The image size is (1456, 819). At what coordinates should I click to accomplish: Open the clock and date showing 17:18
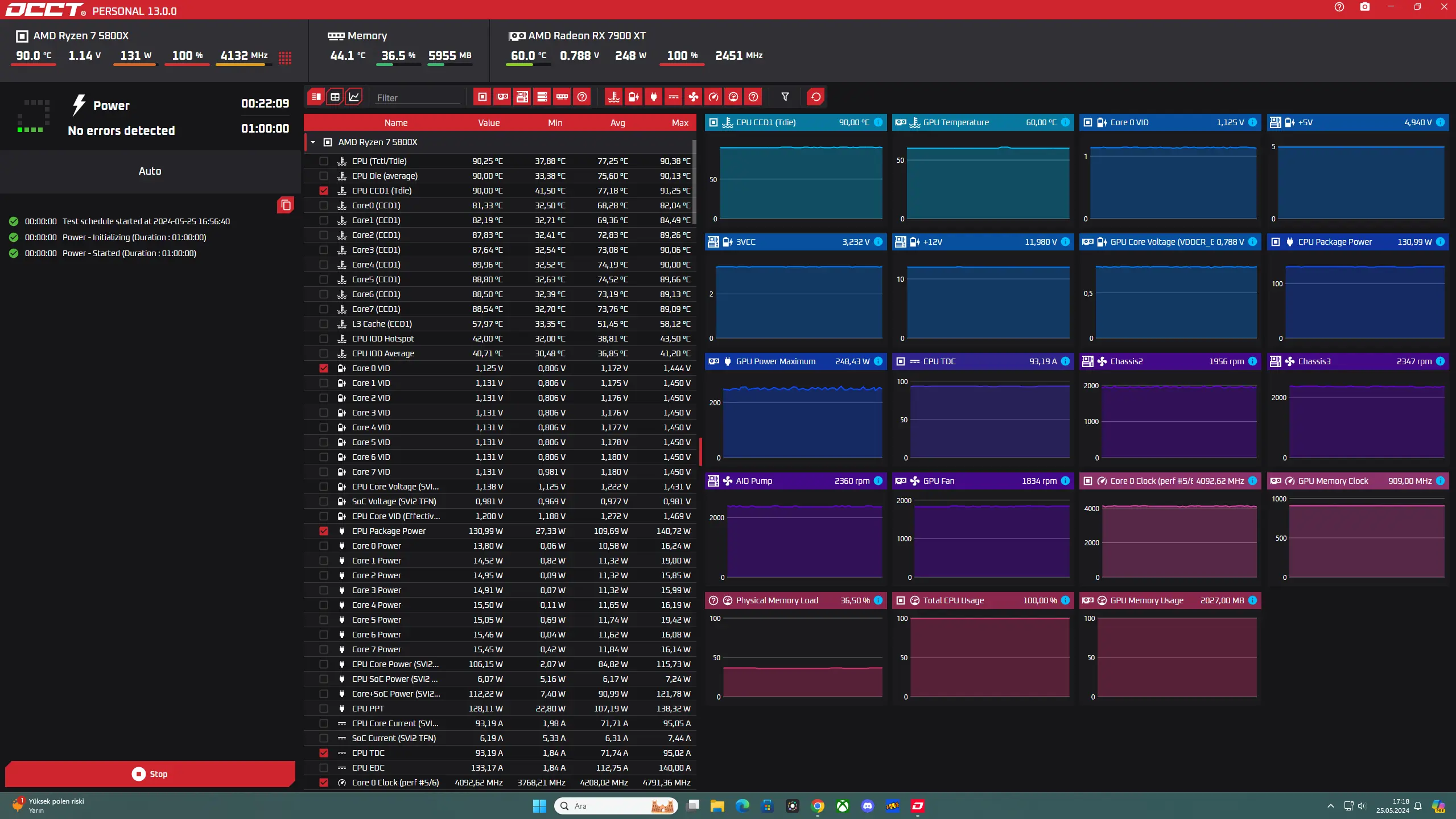1392,806
